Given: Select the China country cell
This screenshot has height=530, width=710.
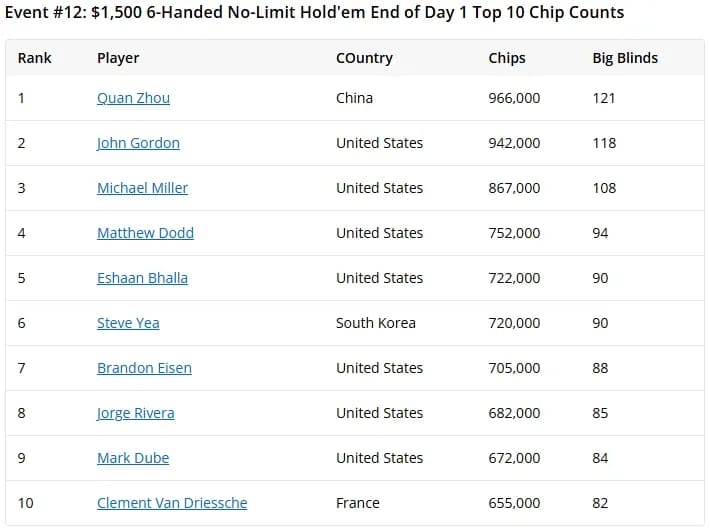Looking at the screenshot, I should [354, 98].
